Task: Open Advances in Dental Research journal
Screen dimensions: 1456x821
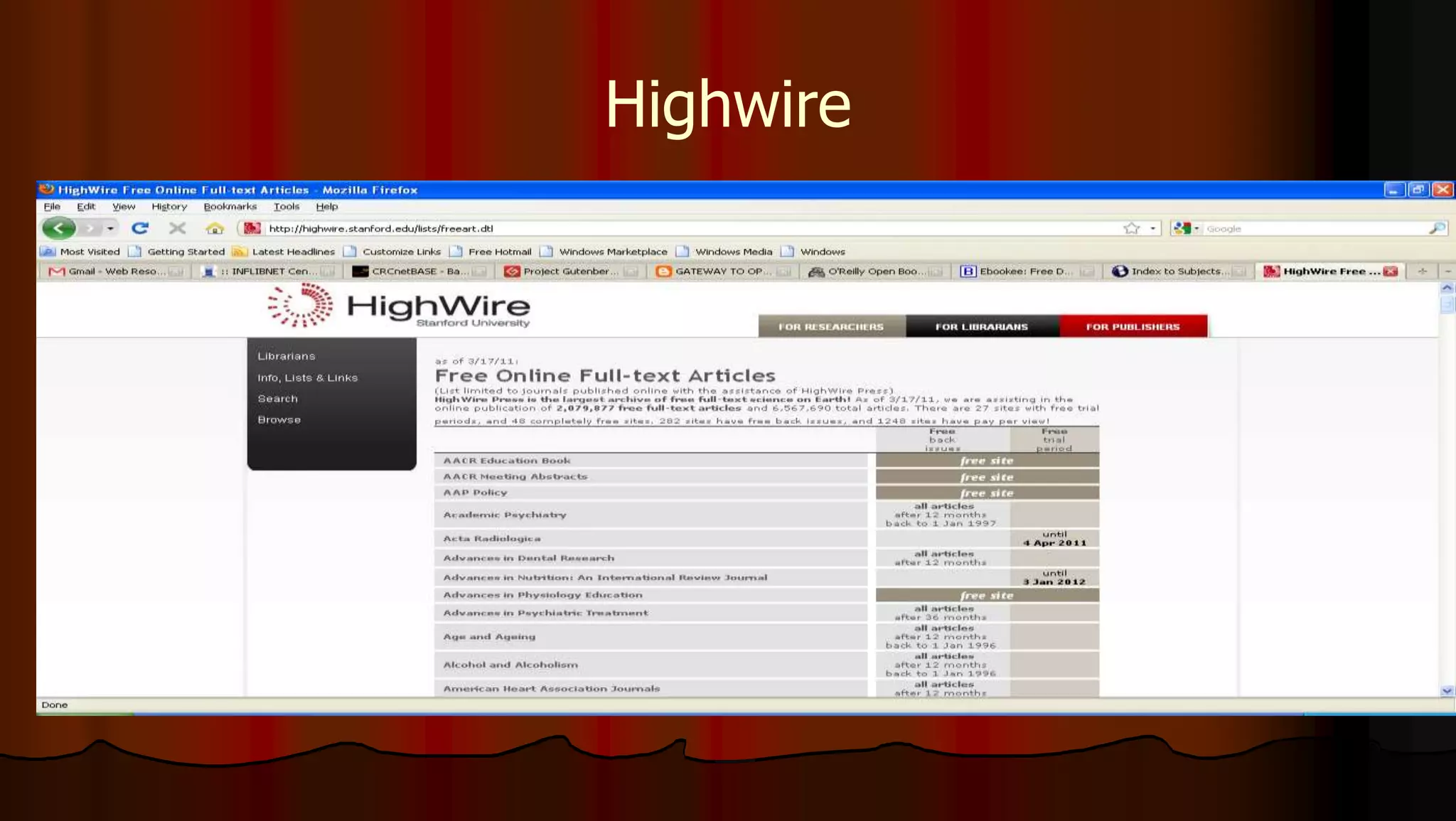Action: (x=529, y=558)
